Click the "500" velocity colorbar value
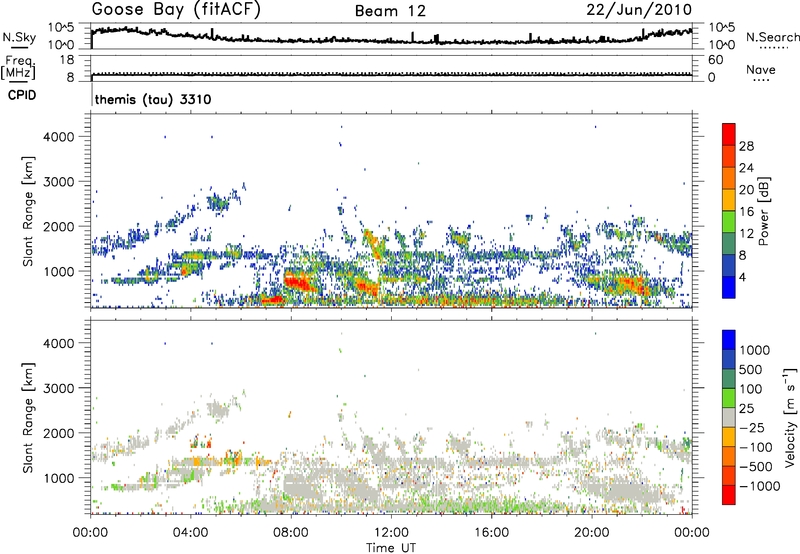This screenshot has width=800, height=554. (751, 370)
